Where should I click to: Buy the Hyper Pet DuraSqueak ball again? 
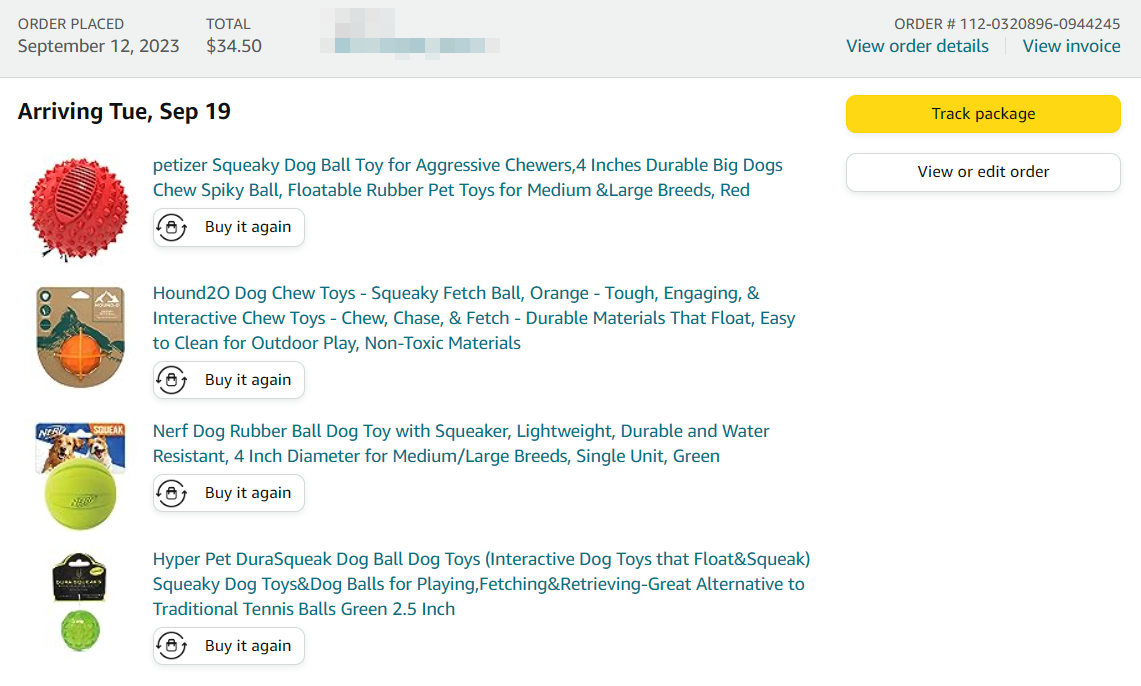[x=228, y=646]
